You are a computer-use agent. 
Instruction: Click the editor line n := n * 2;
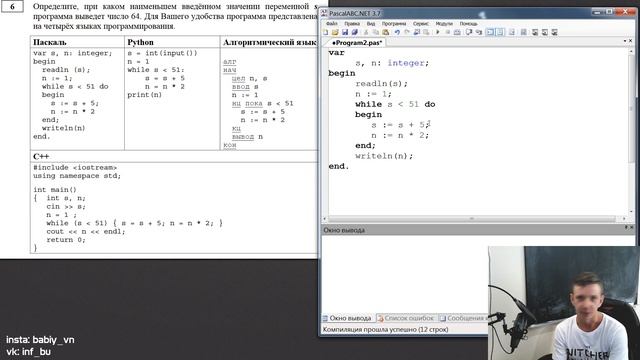pyautogui.click(x=400, y=135)
